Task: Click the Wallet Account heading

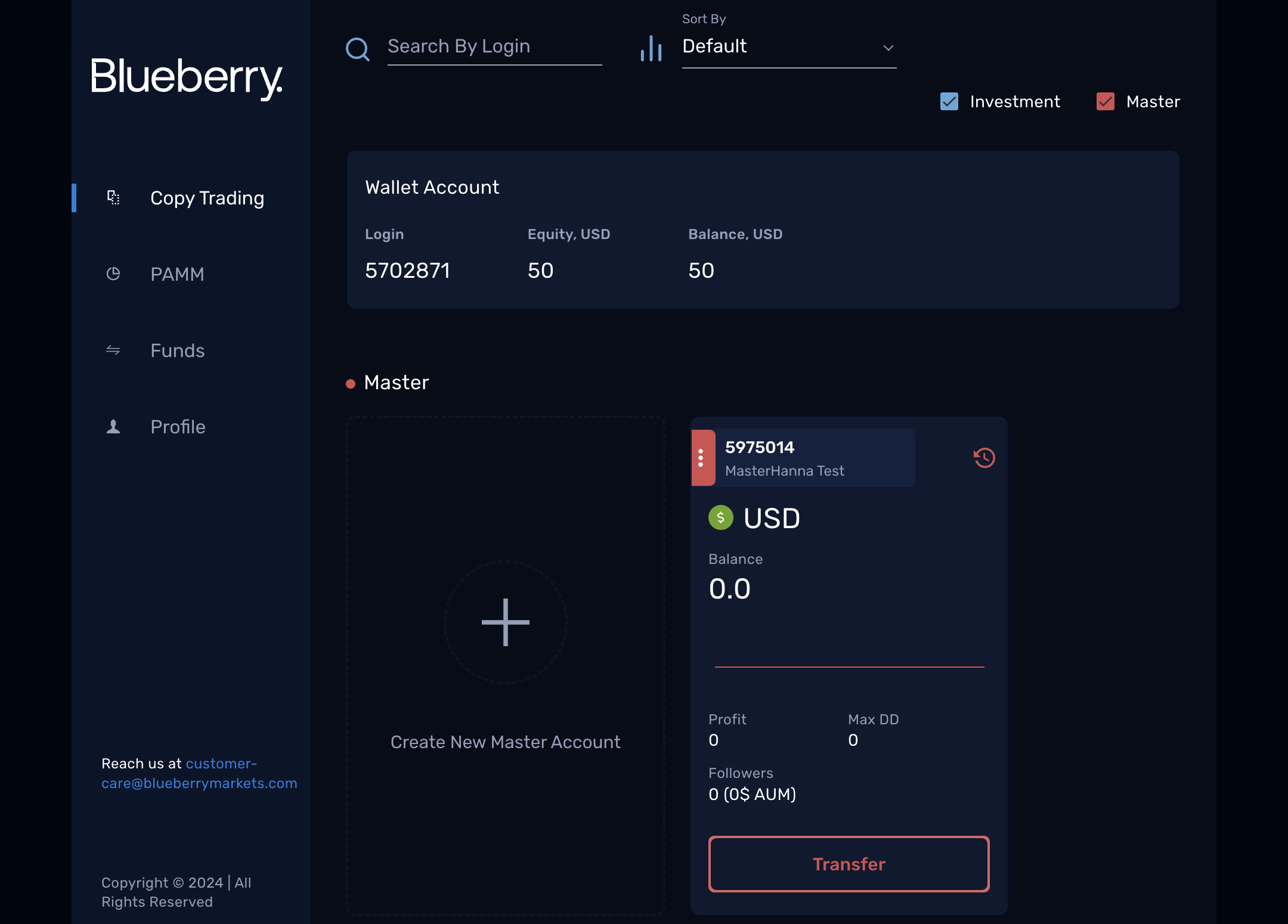Action: pos(432,187)
